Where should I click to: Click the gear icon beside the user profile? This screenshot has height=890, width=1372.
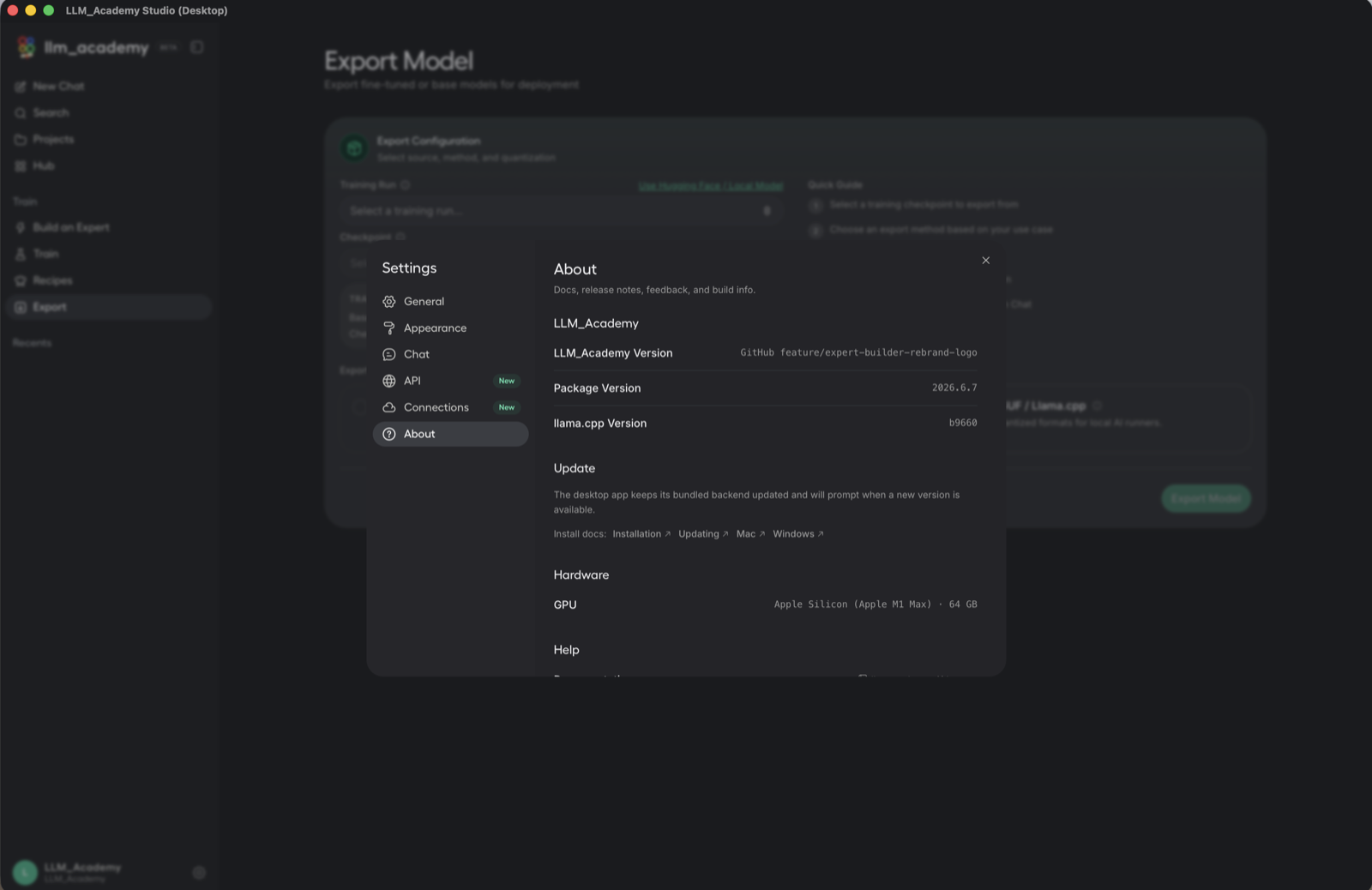(x=199, y=873)
